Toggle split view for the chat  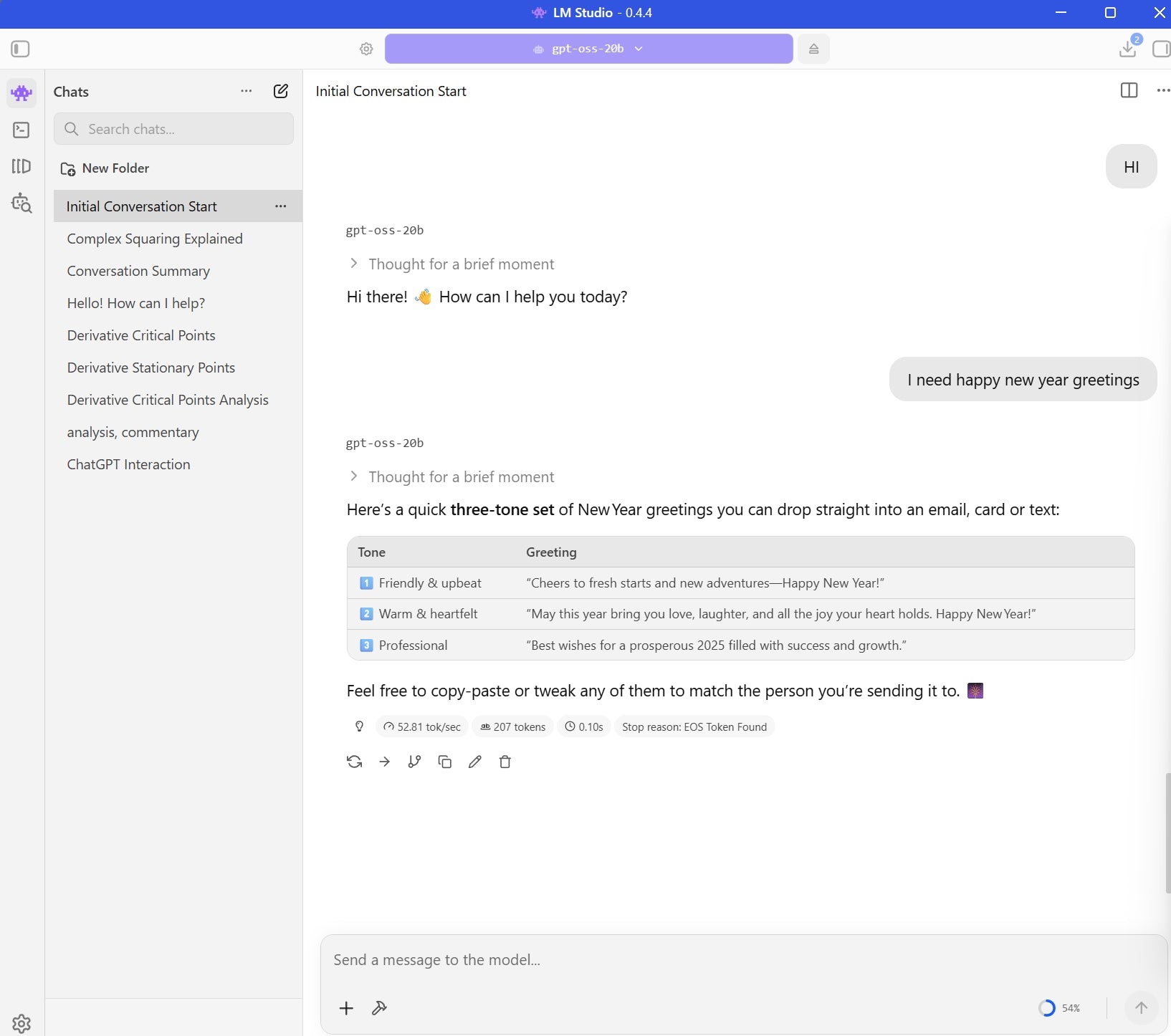click(1129, 90)
